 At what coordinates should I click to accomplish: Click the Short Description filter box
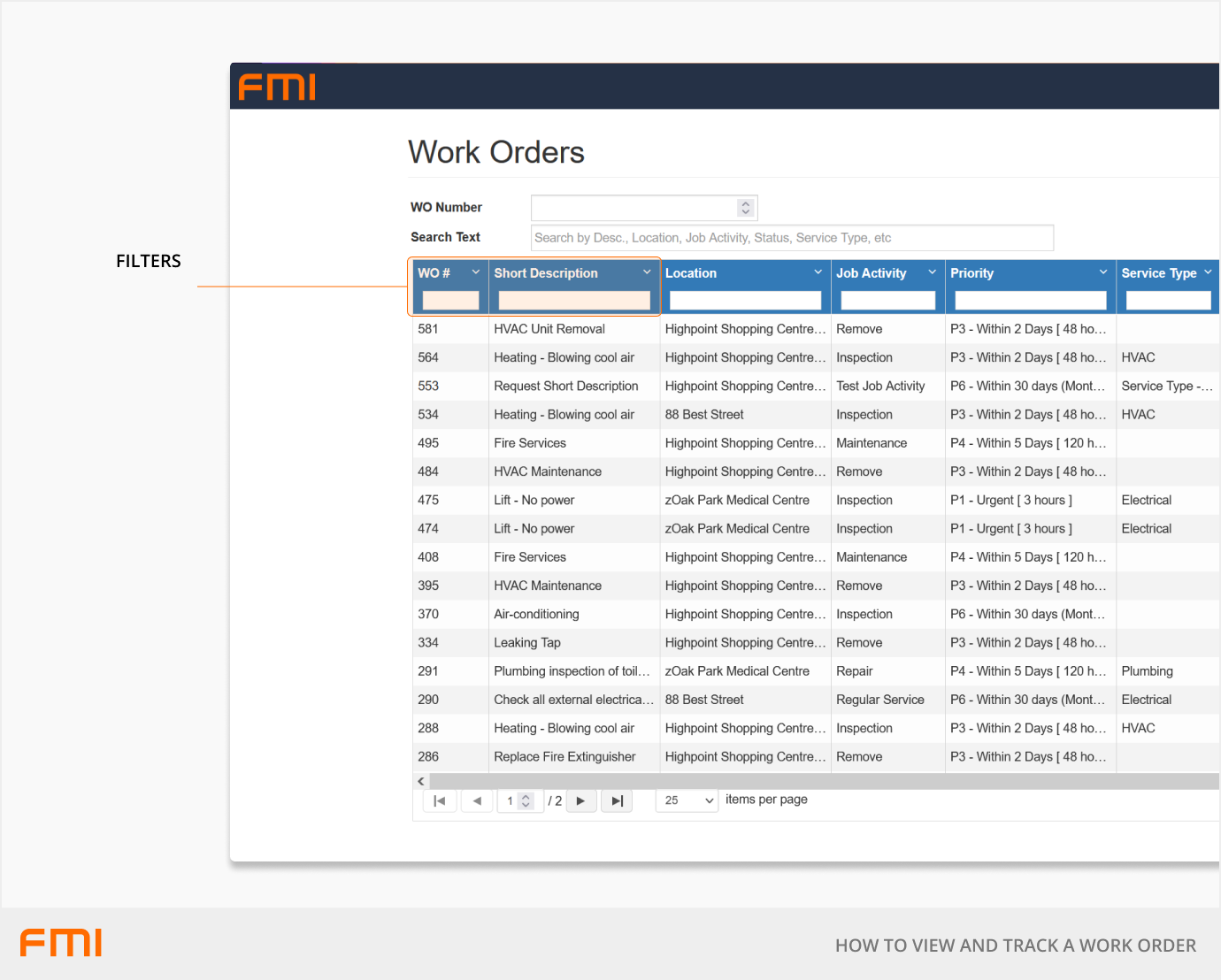click(x=574, y=301)
